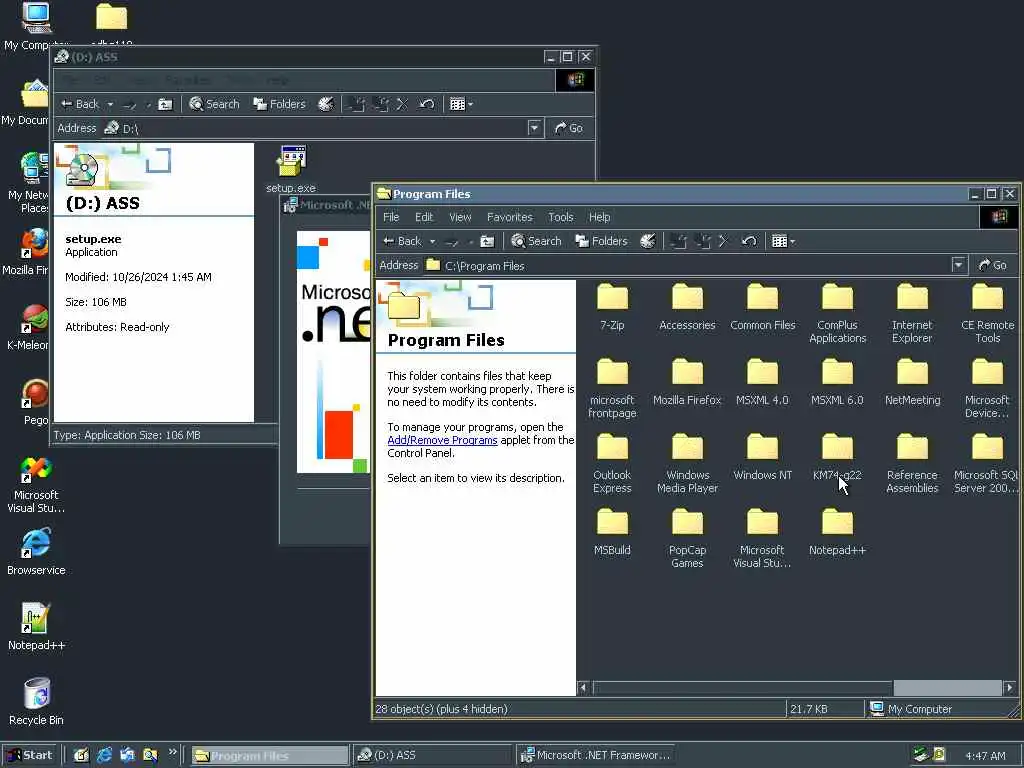The height and width of the screenshot is (768, 1024).
Task: Click the horizontal scrollbar thumb in Program Files
Action: (x=947, y=687)
